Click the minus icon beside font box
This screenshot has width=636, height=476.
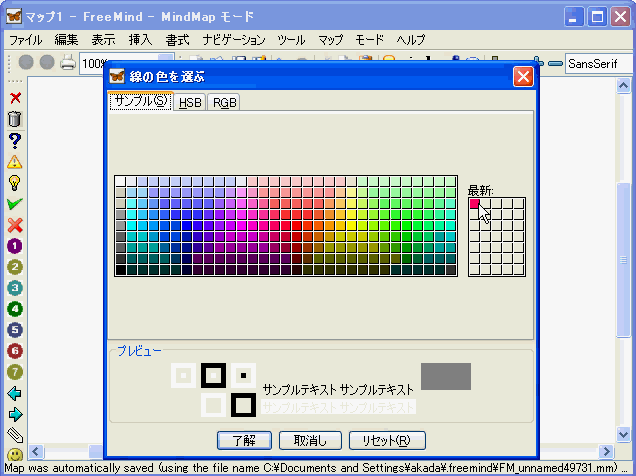(555, 64)
